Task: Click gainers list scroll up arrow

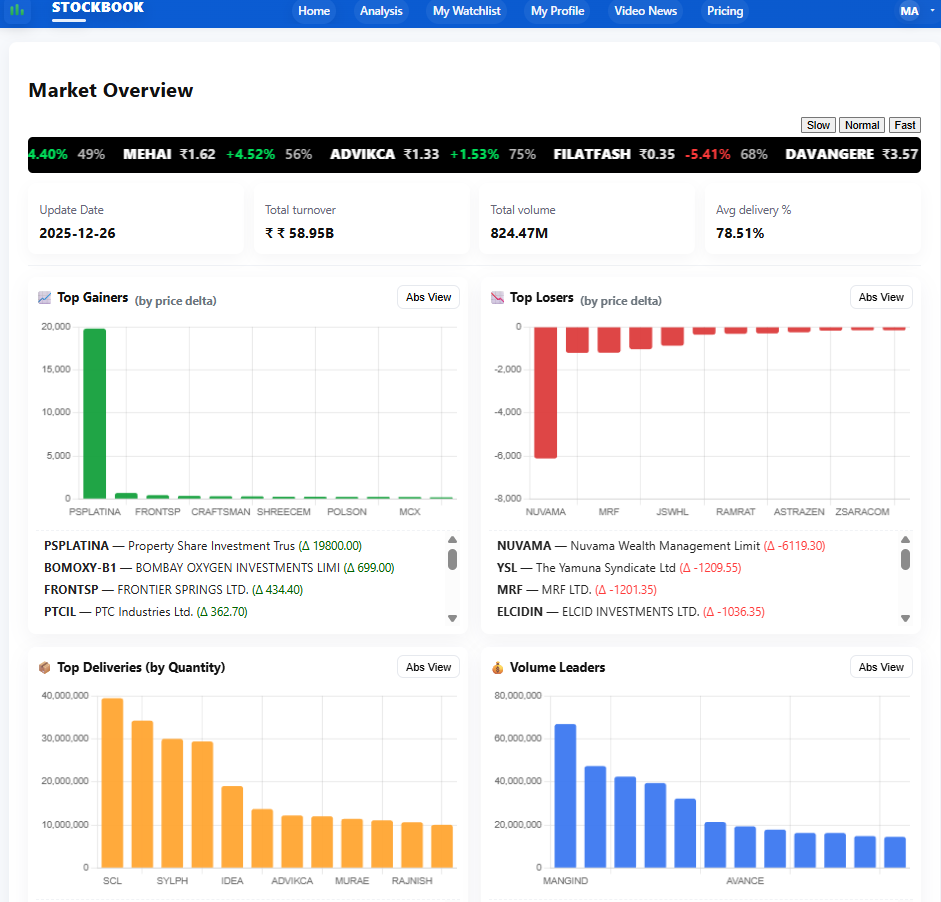Action: pyautogui.click(x=452, y=540)
